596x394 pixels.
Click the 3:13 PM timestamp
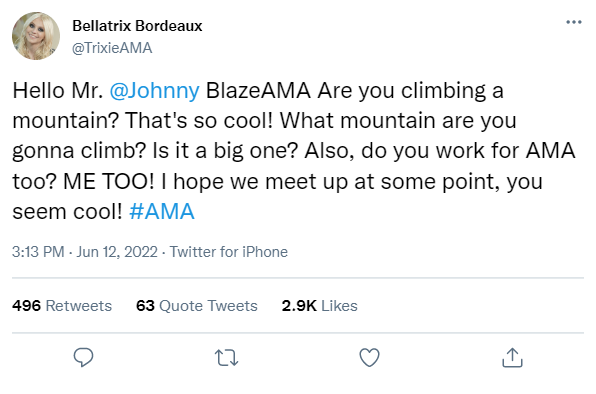(38, 252)
